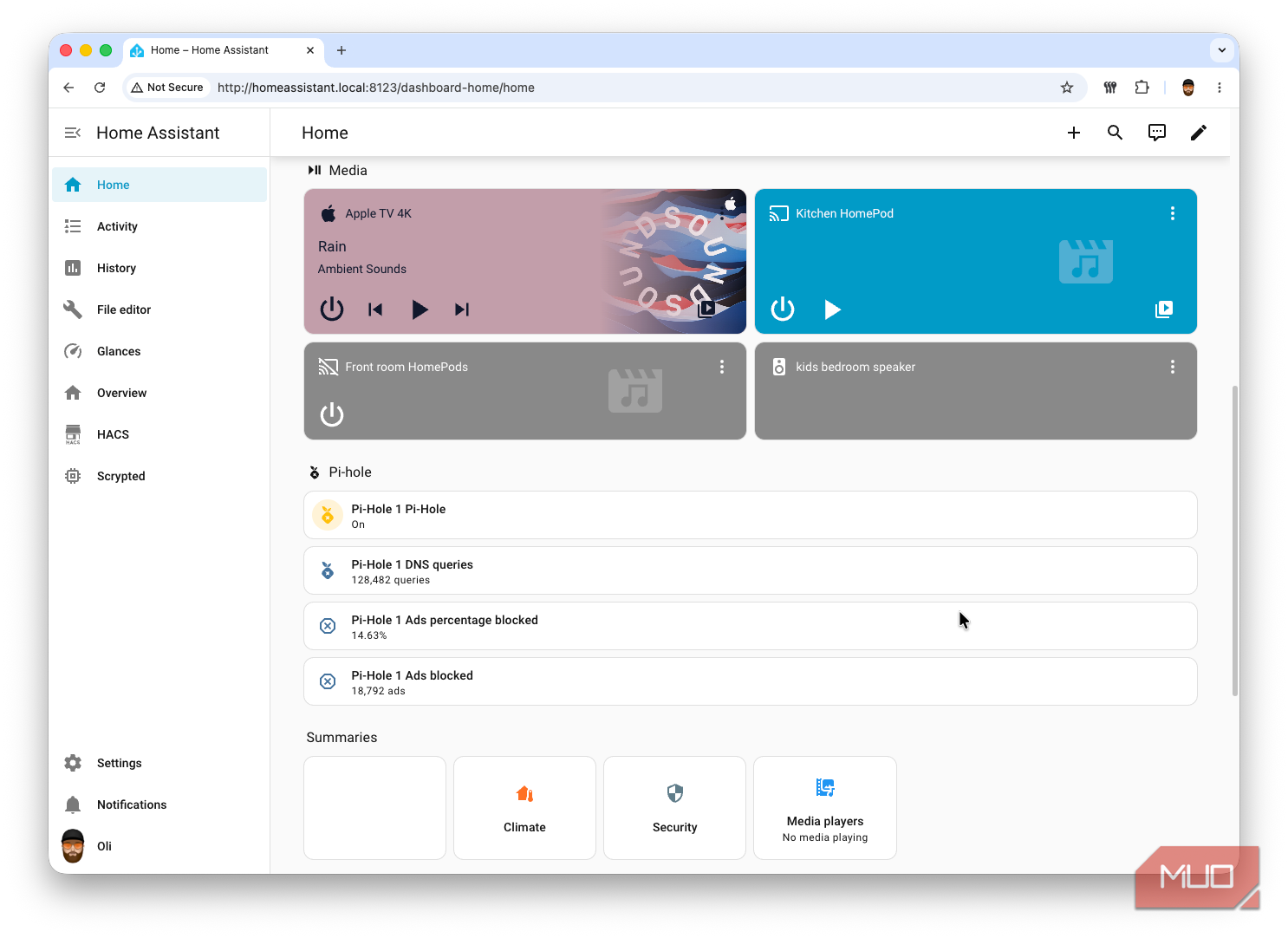Play media on Apple TV 4K
The image size is (1288, 938).
click(420, 309)
